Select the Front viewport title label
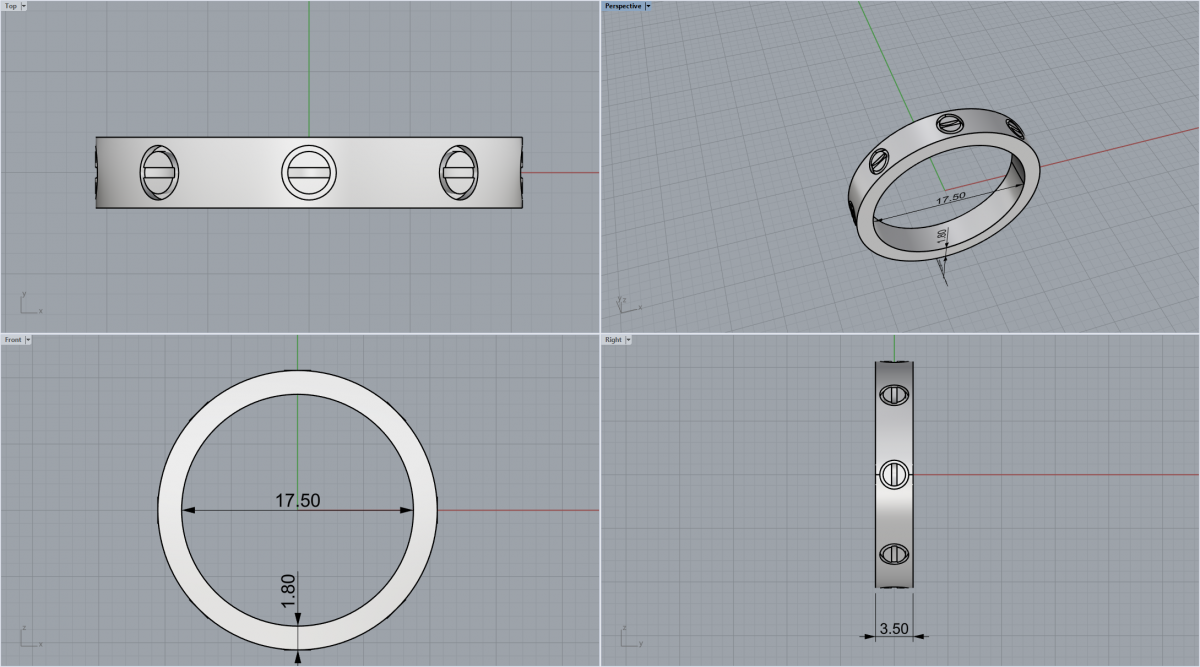The image size is (1200, 667). click(13, 340)
